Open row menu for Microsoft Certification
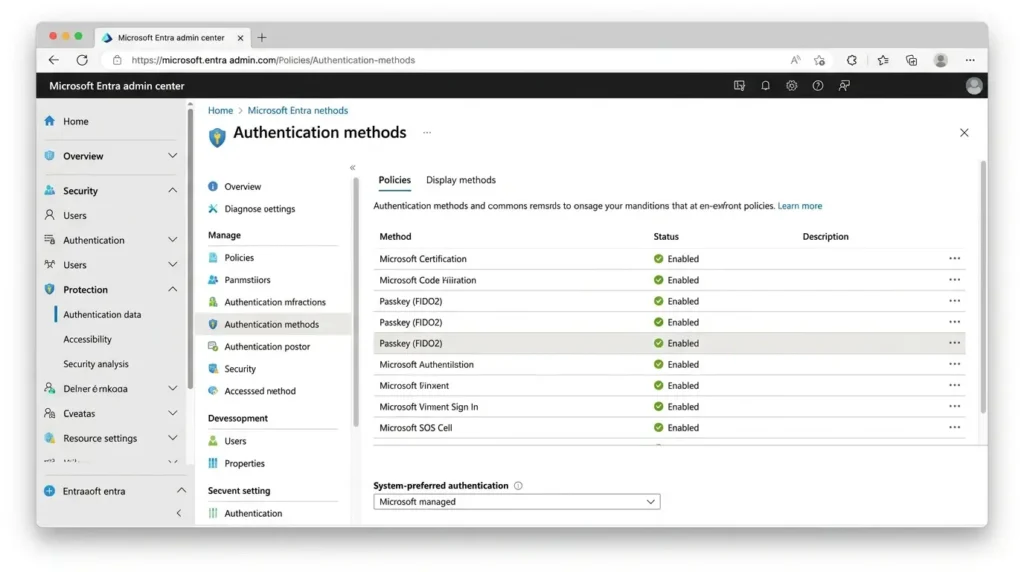This screenshot has height=572, width=1024. [954, 259]
